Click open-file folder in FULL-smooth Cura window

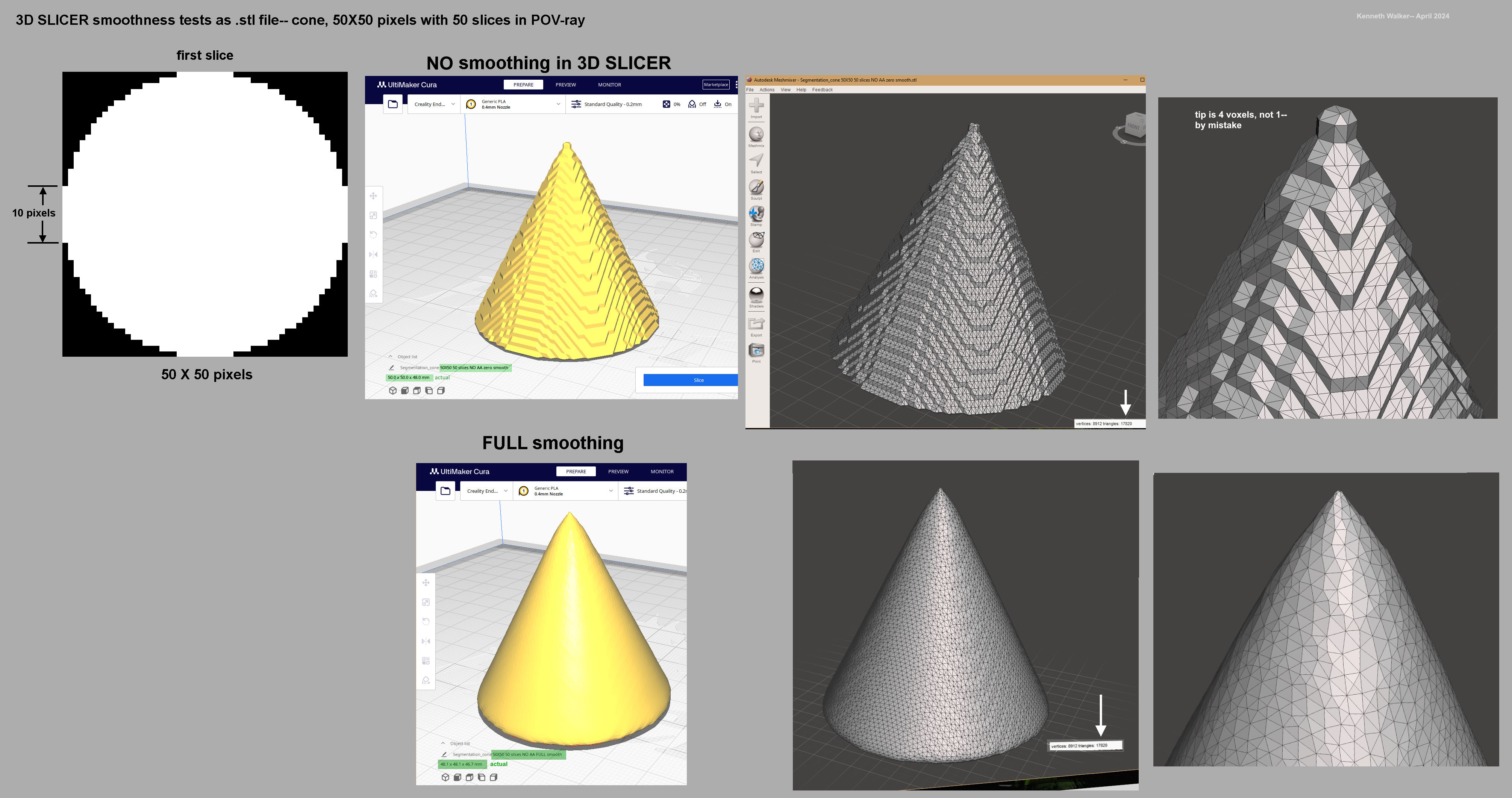click(445, 491)
